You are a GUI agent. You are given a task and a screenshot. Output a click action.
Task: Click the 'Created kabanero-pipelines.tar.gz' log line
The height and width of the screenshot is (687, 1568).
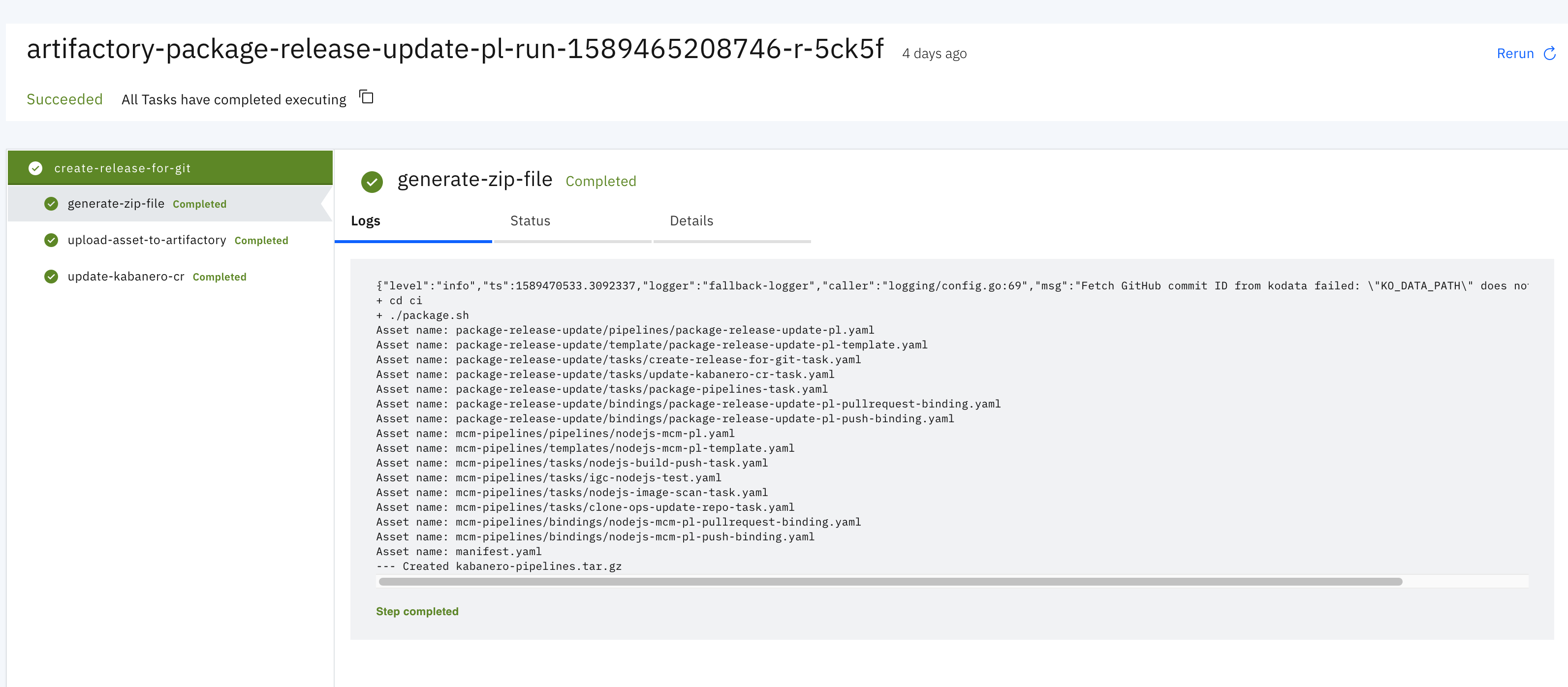pyautogui.click(x=499, y=566)
